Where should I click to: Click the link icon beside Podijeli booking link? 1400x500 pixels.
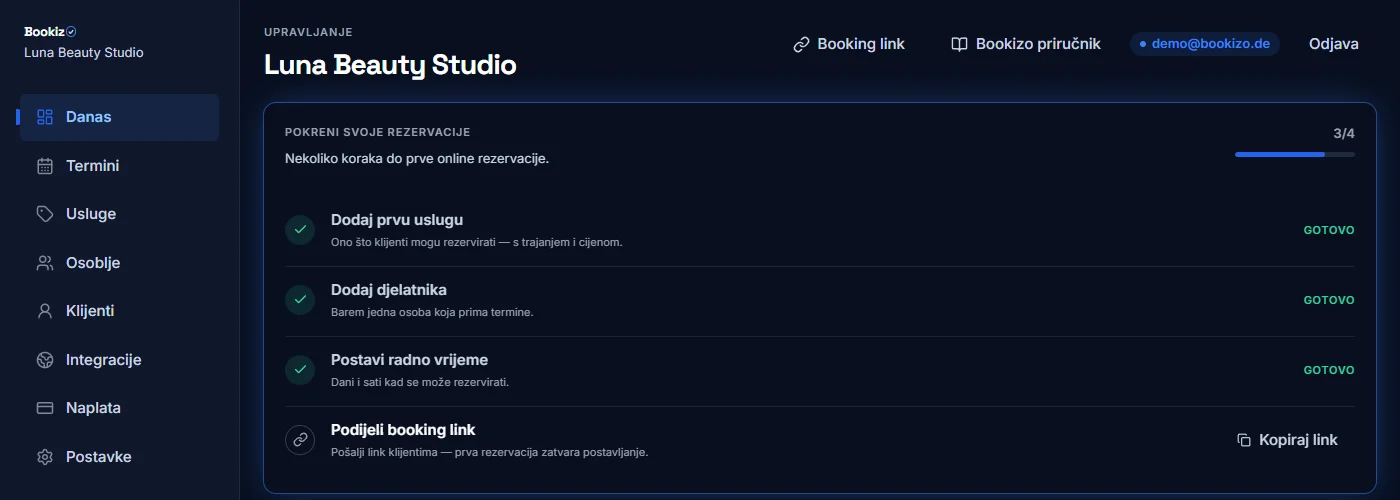[x=300, y=440]
